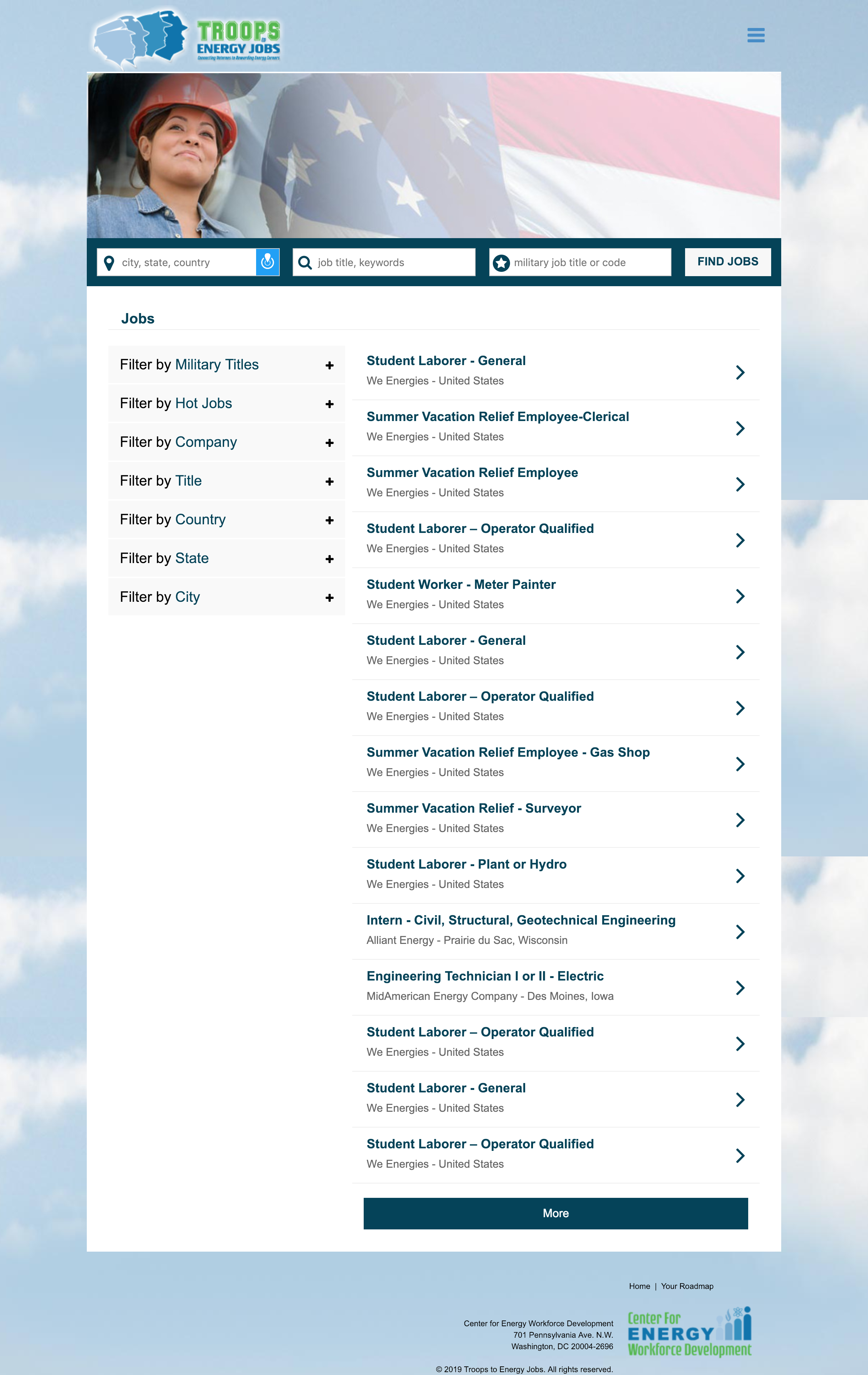Screen dimensions: 868x1375
Task: Click the magnifier icon in keywords field
Action: 305,263
